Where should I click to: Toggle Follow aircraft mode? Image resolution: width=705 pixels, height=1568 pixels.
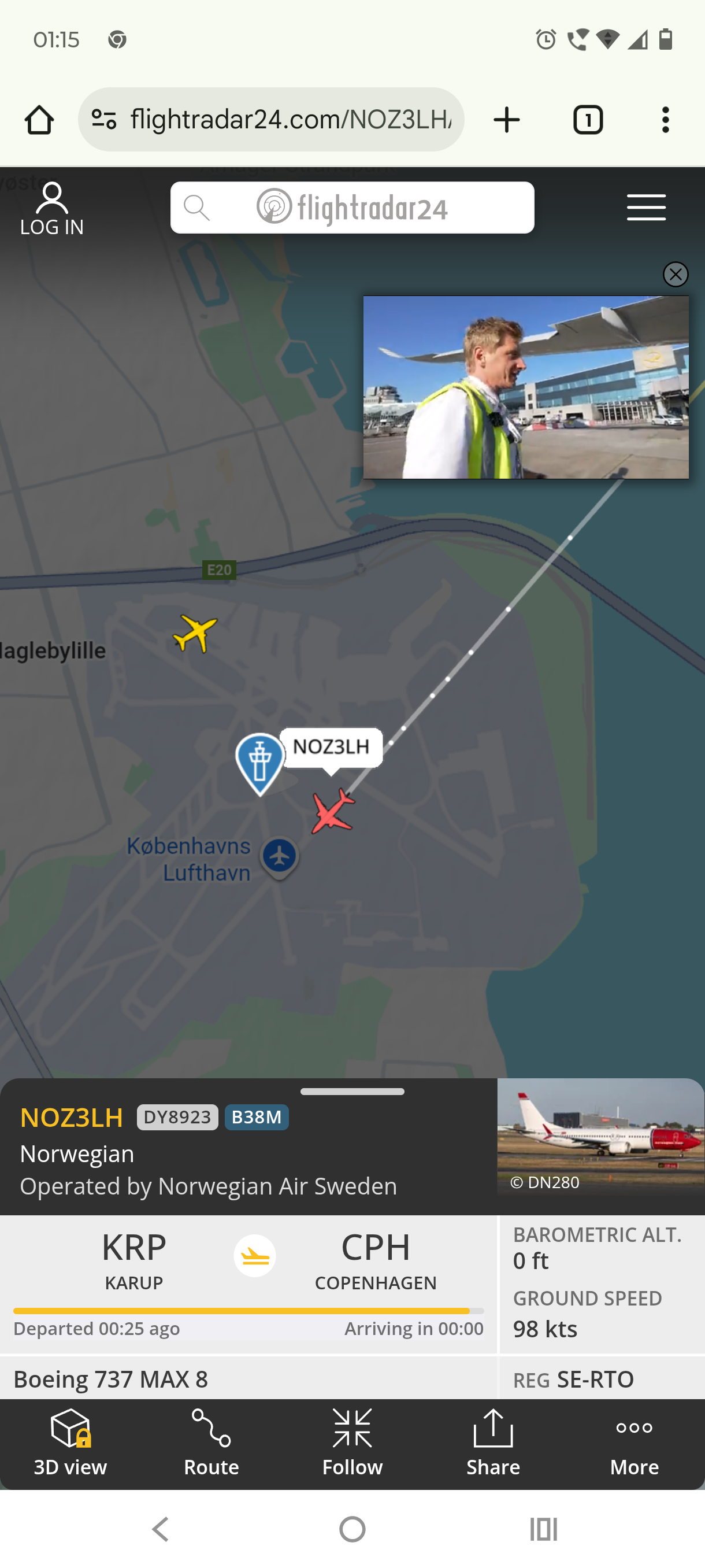pyautogui.click(x=352, y=1443)
